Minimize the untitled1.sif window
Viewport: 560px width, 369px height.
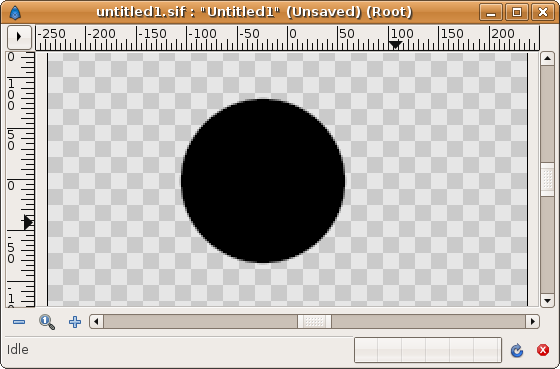pos(491,13)
